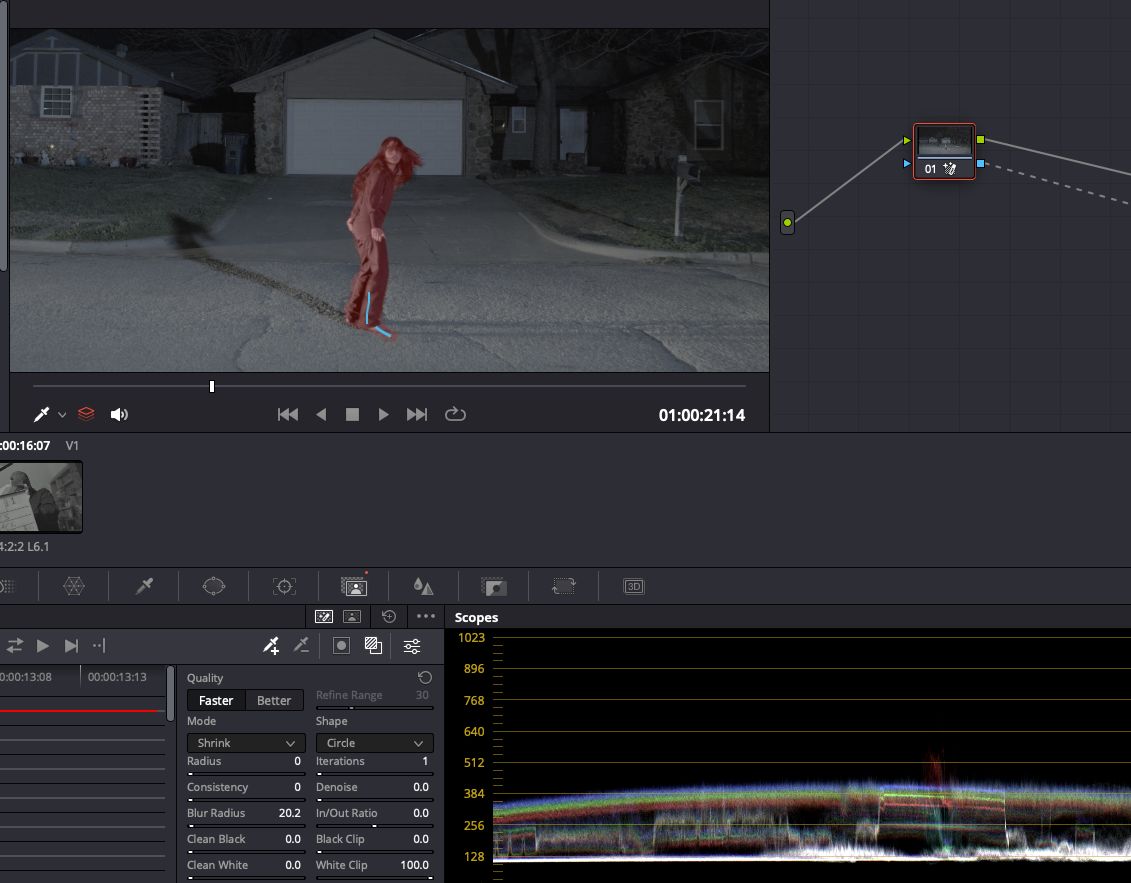This screenshot has height=883, width=1131.
Task: Select the add stroke tool
Action: point(271,646)
